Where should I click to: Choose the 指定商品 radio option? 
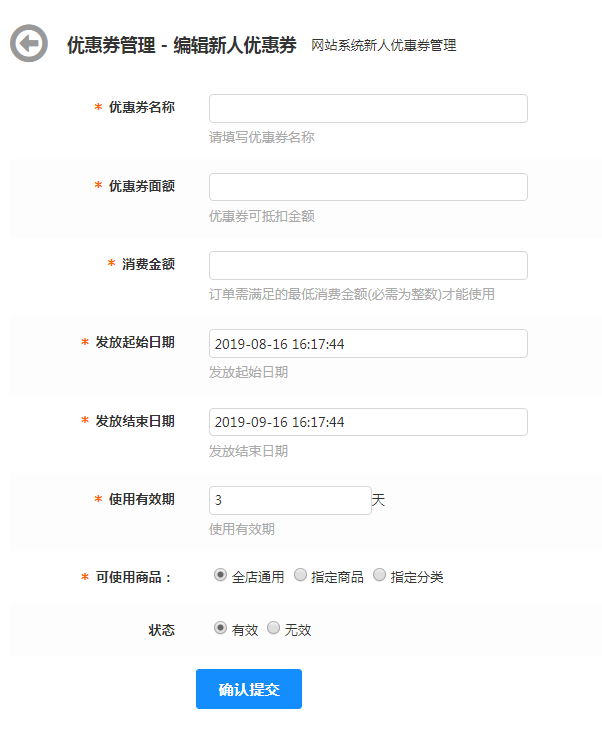pyautogui.click(x=300, y=575)
